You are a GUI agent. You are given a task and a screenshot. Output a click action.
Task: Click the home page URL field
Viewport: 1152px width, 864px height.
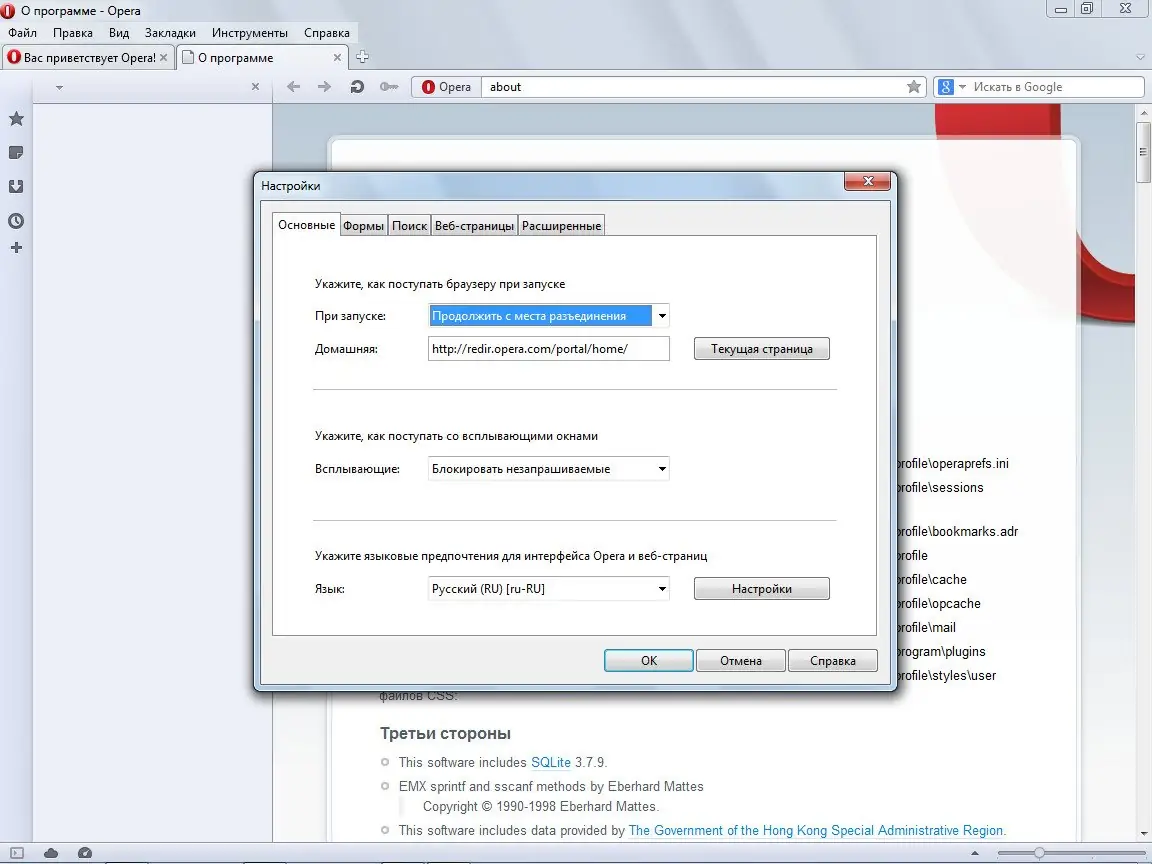(549, 349)
